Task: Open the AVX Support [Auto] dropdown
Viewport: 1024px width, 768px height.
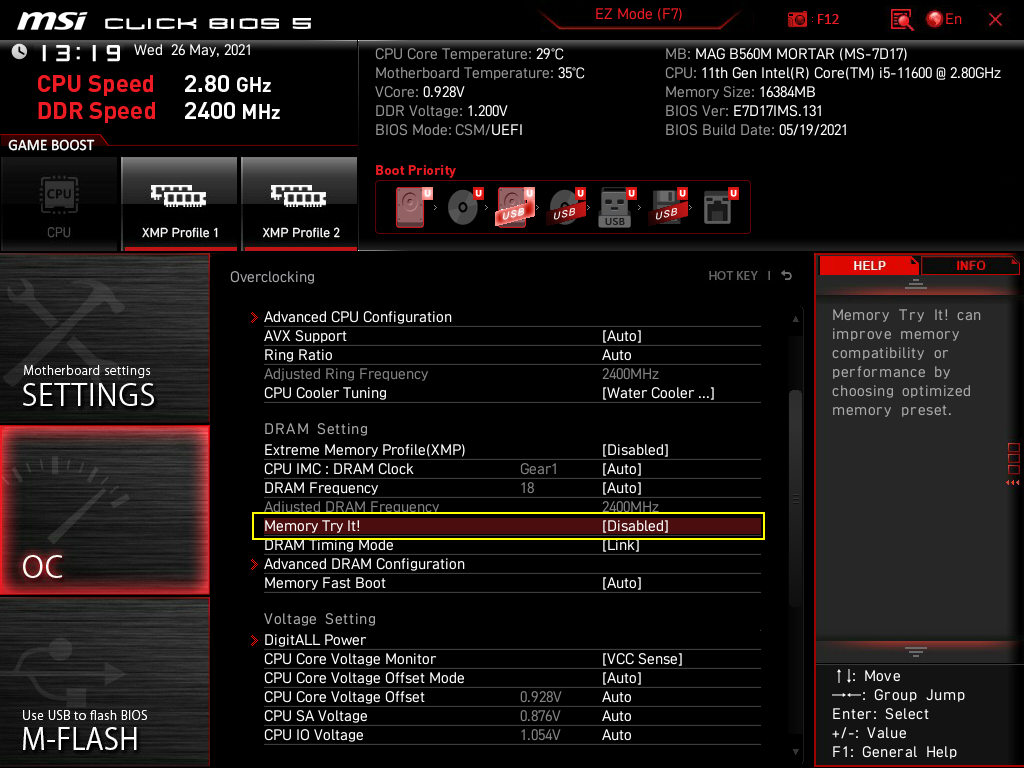Action: click(622, 336)
